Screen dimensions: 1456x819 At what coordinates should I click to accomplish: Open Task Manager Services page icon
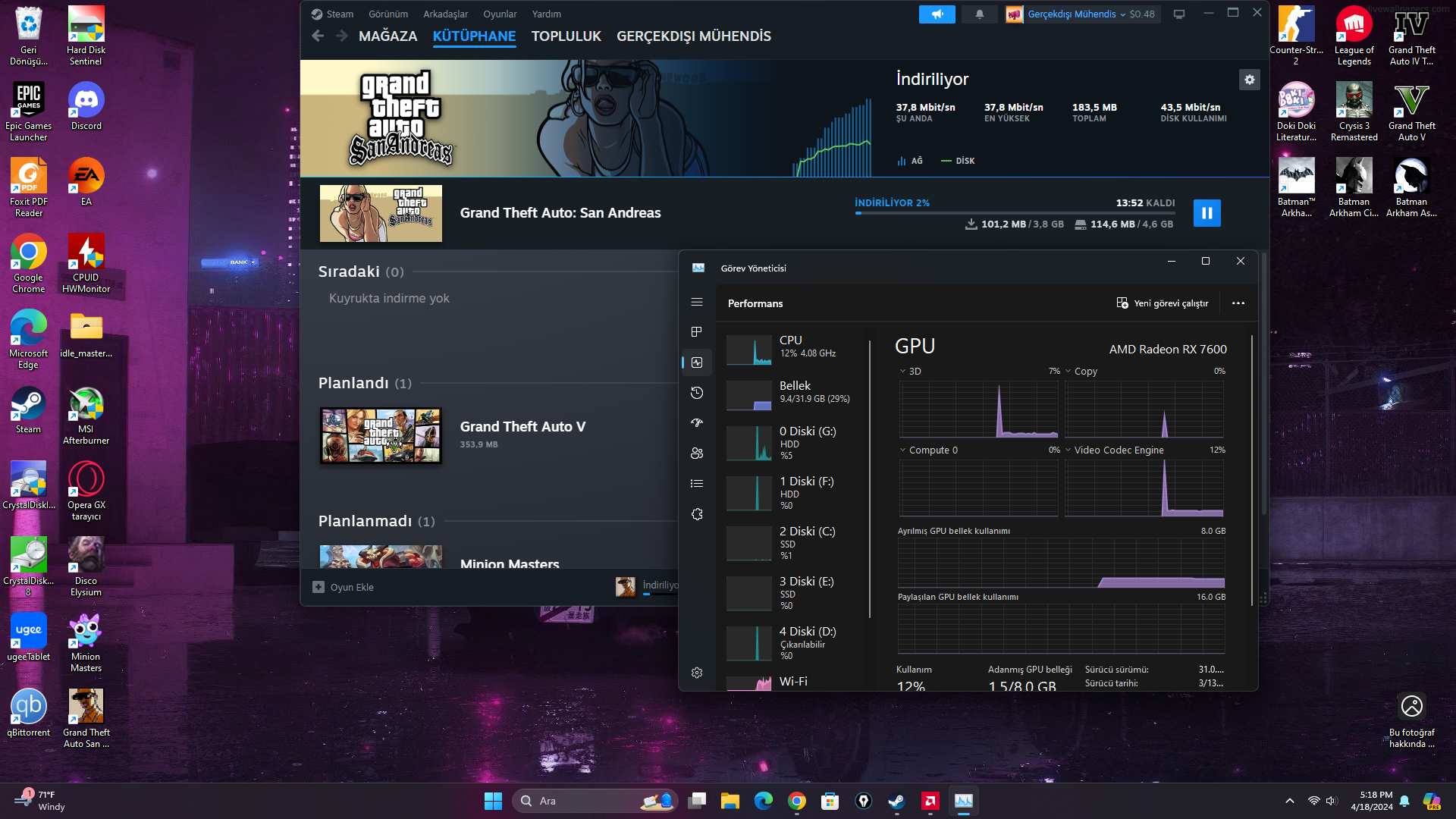coord(697,514)
